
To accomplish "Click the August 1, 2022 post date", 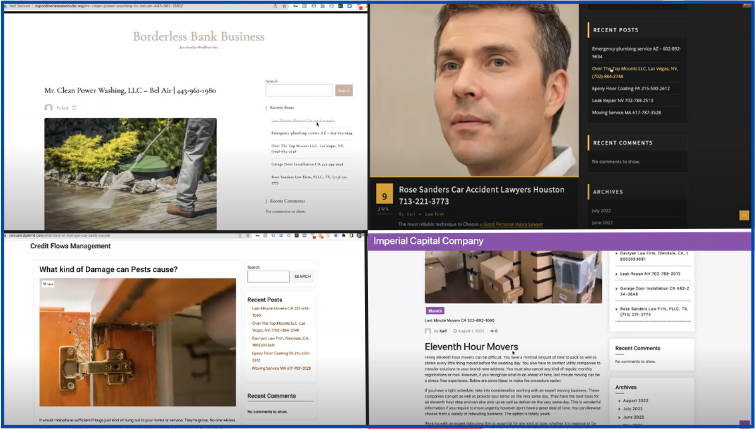I will pos(471,331).
